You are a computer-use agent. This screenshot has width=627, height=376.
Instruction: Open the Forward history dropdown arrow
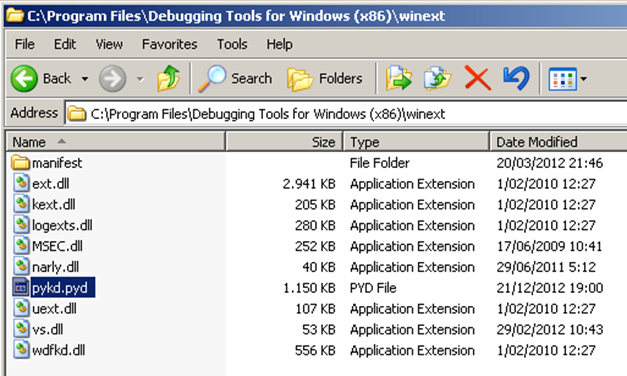pyautogui.click(x=140, y=79)
